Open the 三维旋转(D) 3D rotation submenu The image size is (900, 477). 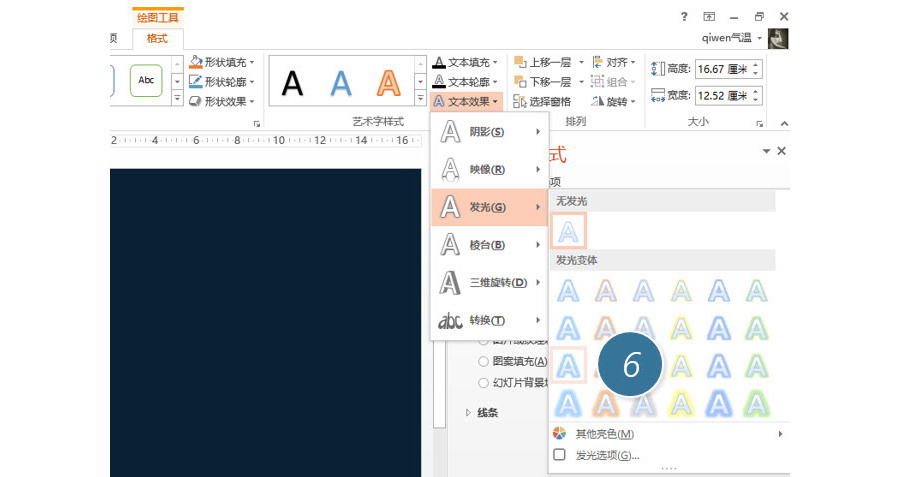(490, 282)
